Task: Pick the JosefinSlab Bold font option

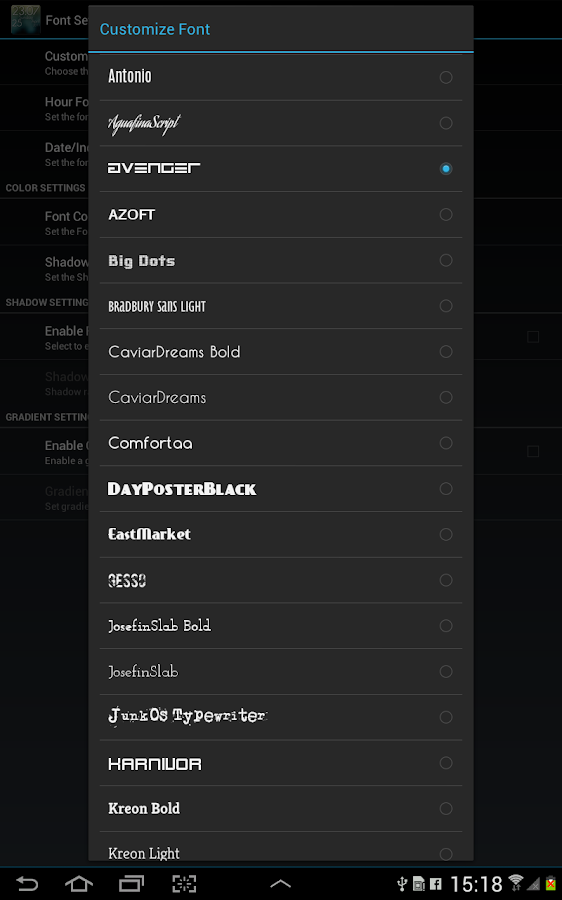Action: click(x=281, y=626)
